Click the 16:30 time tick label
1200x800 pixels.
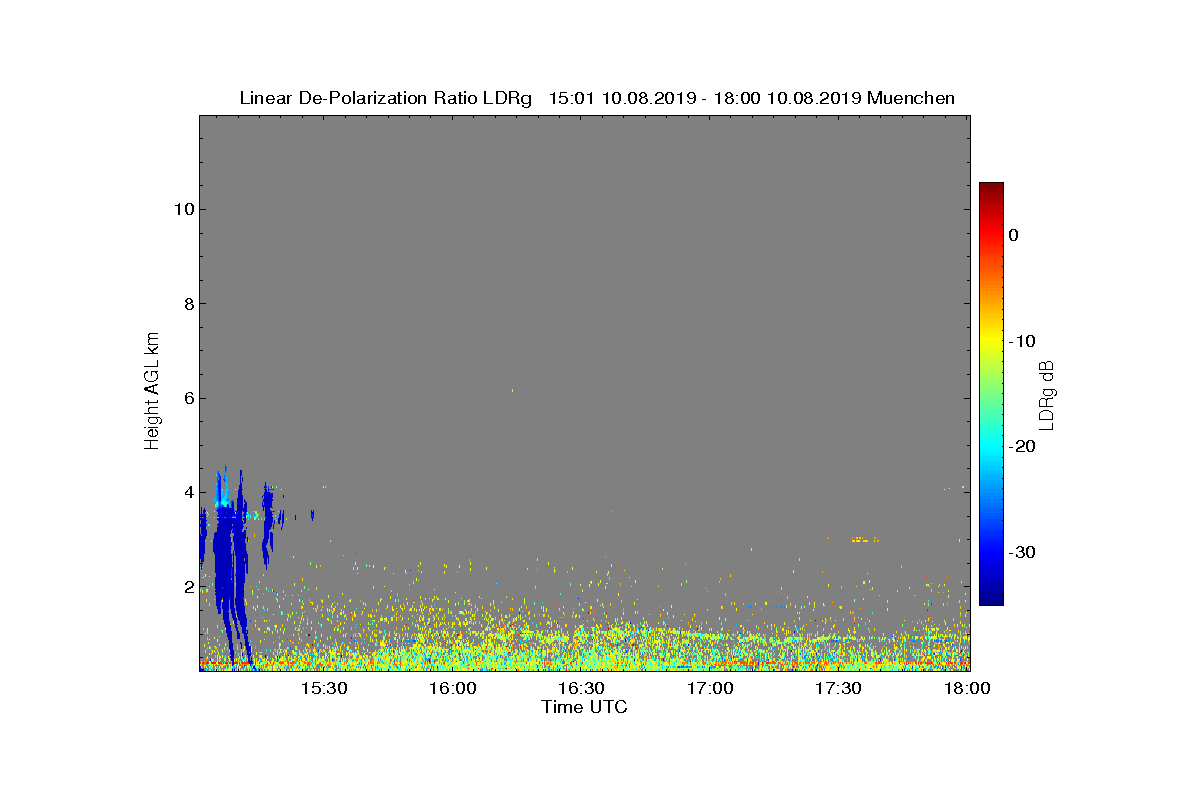(581, 689)
